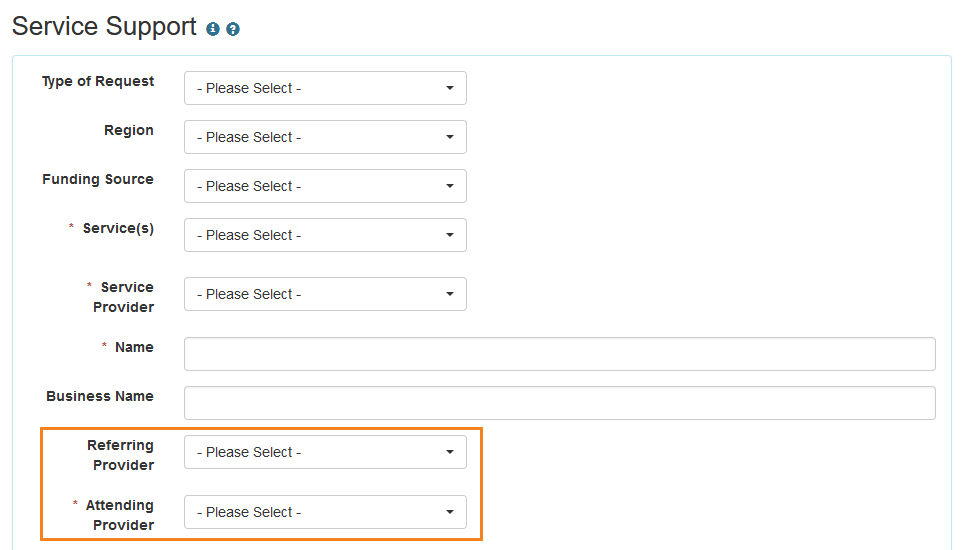The image size is (964, 550).
Task: Open the Type of Request dropdown
Action: click(325, 88)
